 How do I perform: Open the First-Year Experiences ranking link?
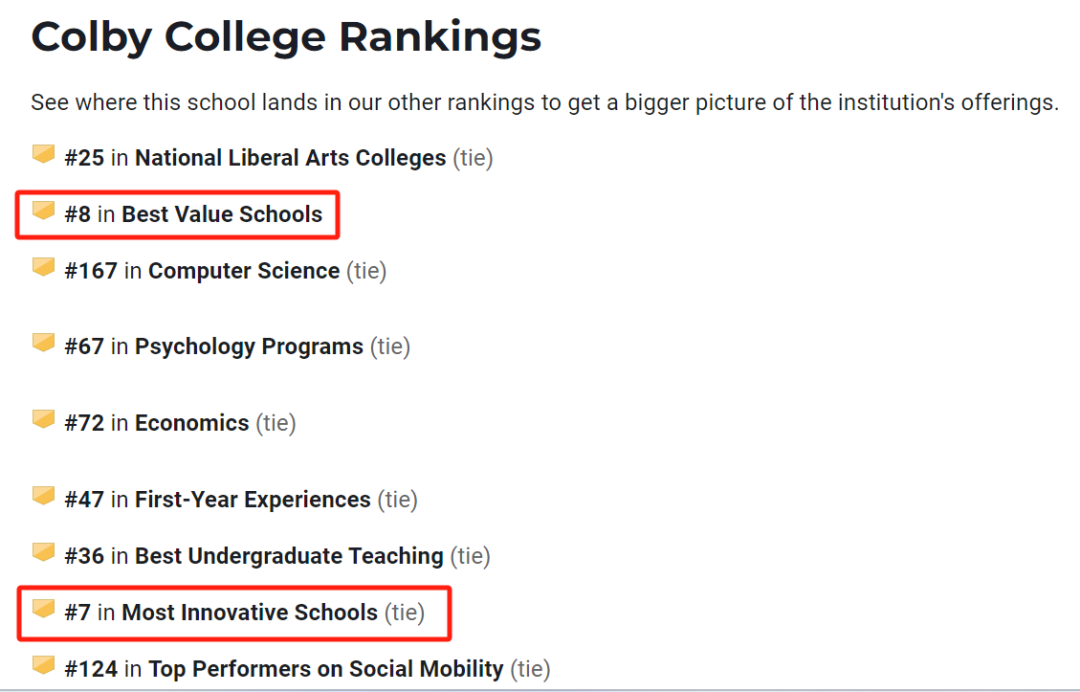click(x=252, y=499)
